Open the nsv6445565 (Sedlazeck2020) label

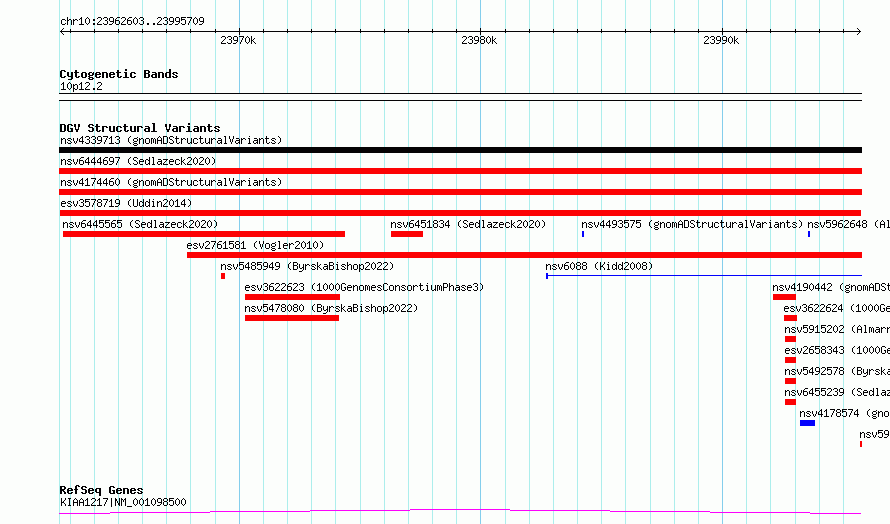pyautogui.click(x=140, y=224)
